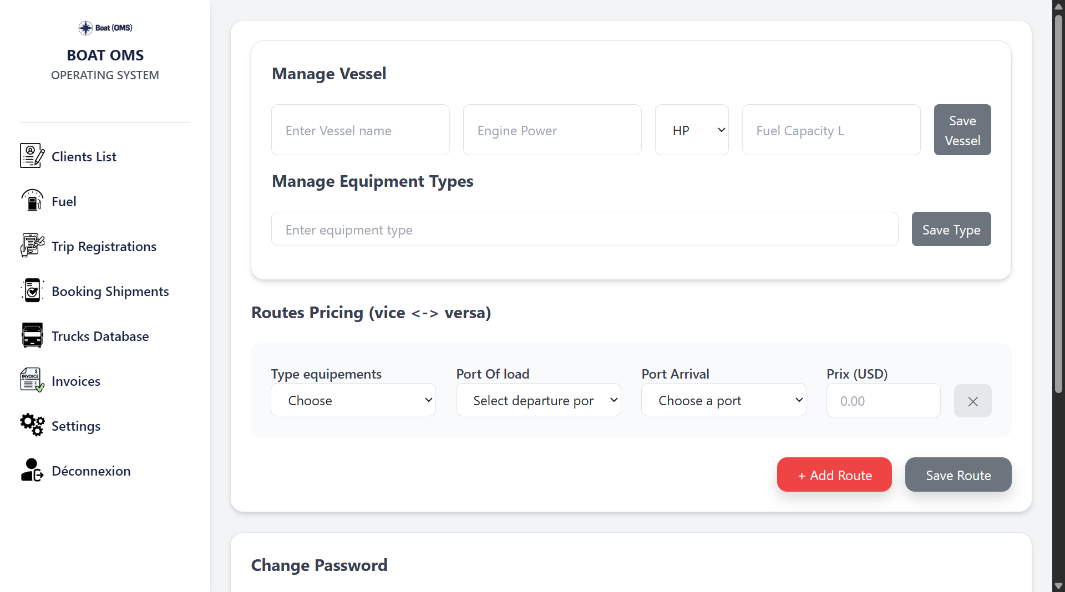Open the HP engine power unit dropdown
1065x592 pixels.
click(x=692, y=130)
